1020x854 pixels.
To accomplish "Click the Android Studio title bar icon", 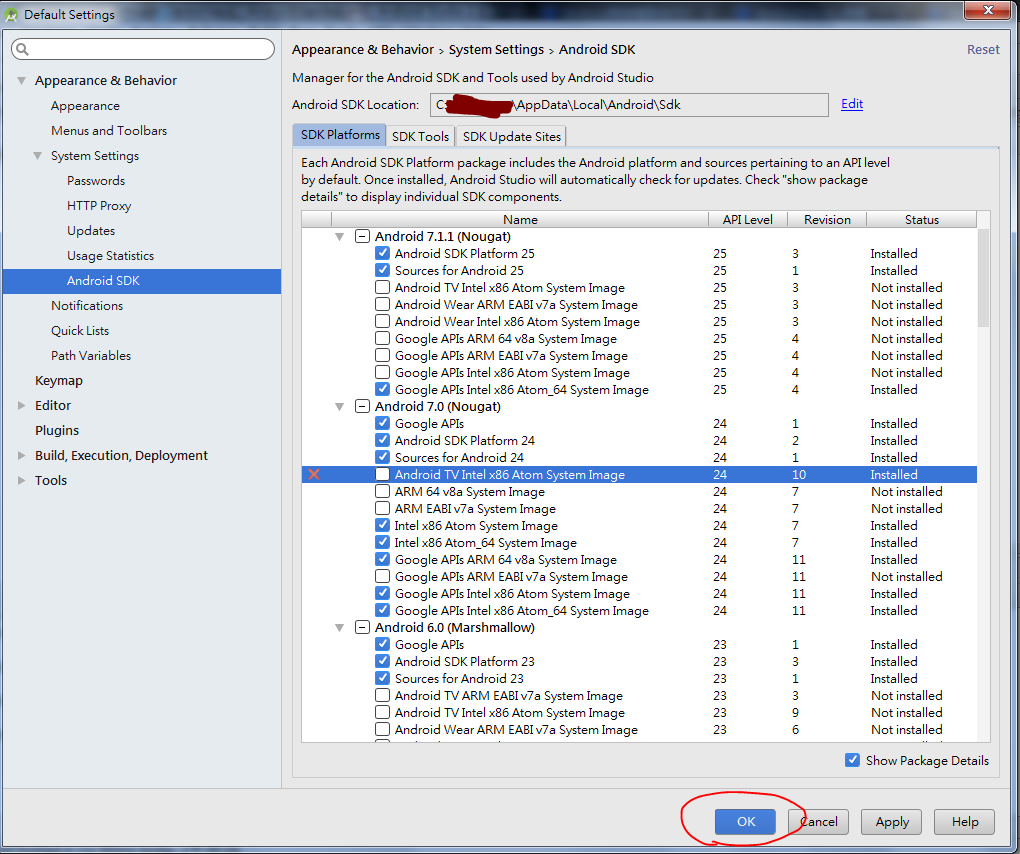I will click(x=11, y=14).
